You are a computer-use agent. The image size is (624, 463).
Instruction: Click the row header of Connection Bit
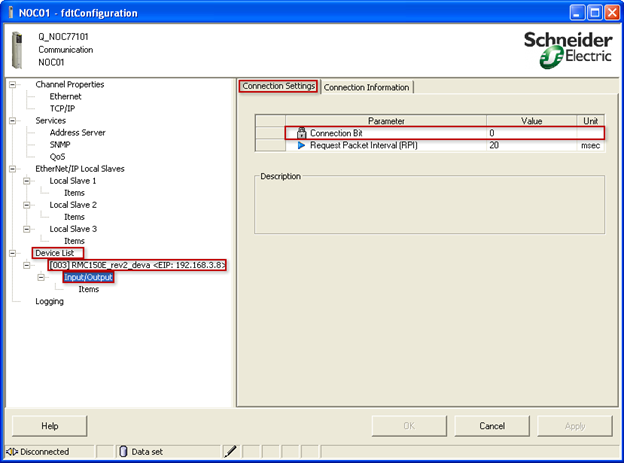tap(270, 133)
